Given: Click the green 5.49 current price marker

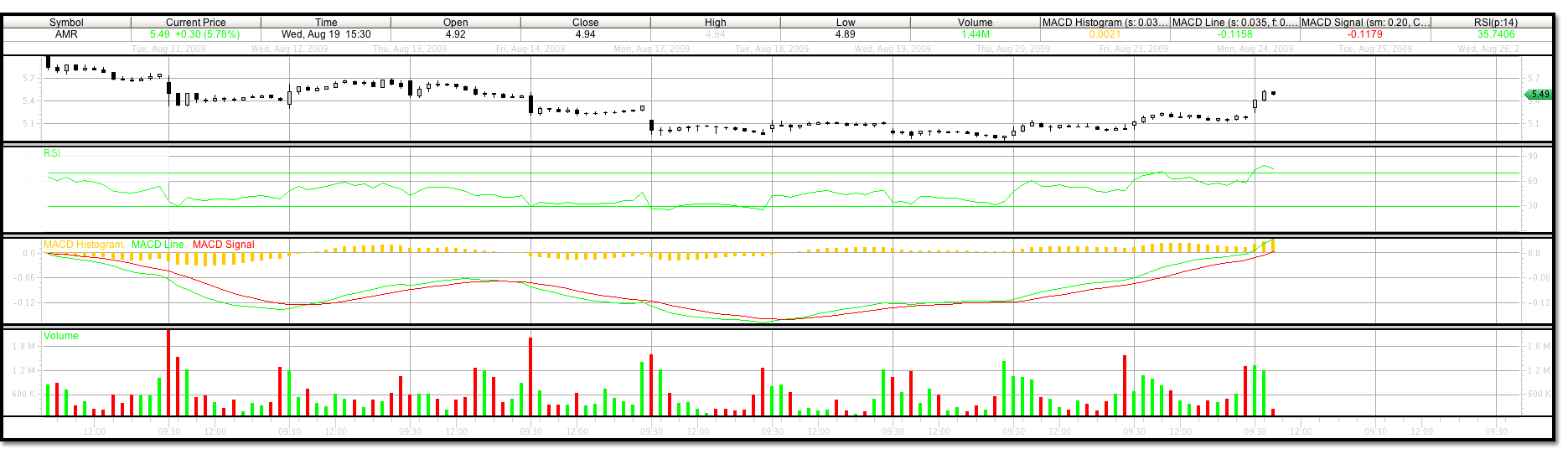Looking at the screenshot, I should tap(1540, 94).
